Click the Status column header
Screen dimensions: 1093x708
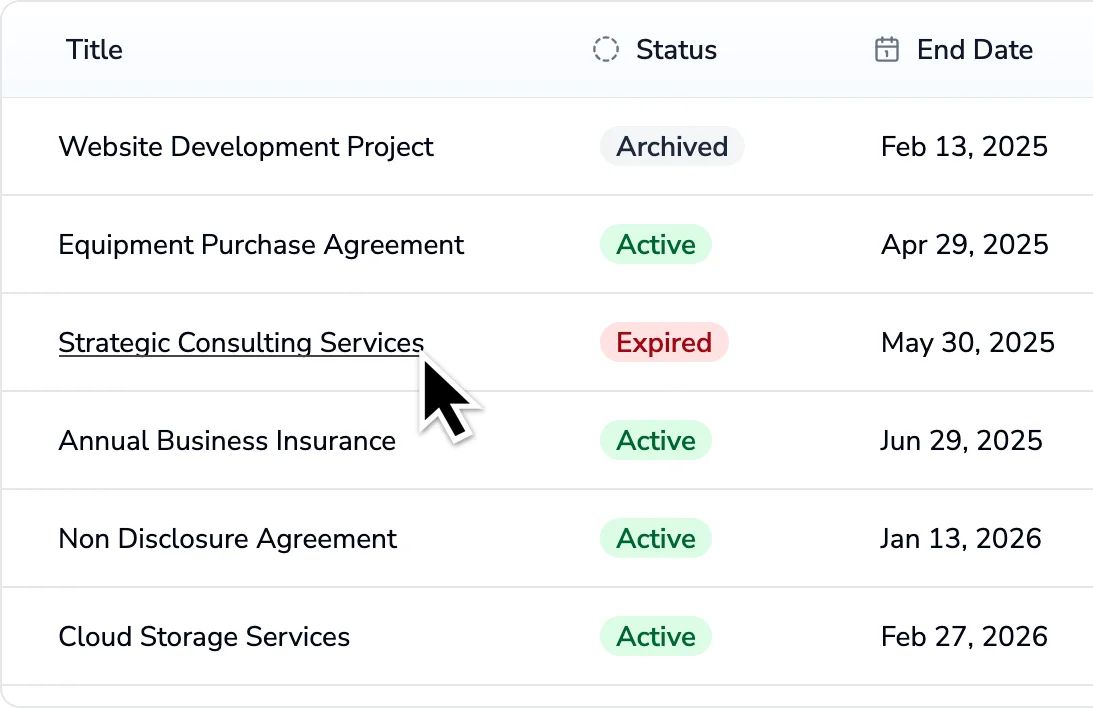pyautogui.click(x=676, y=49)
